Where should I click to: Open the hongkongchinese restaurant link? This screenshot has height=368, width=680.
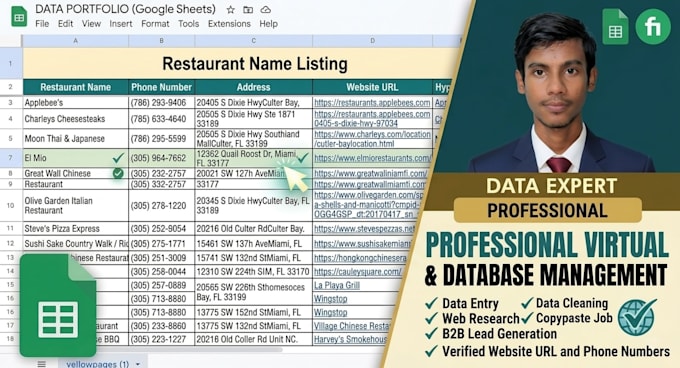point(360,258)
